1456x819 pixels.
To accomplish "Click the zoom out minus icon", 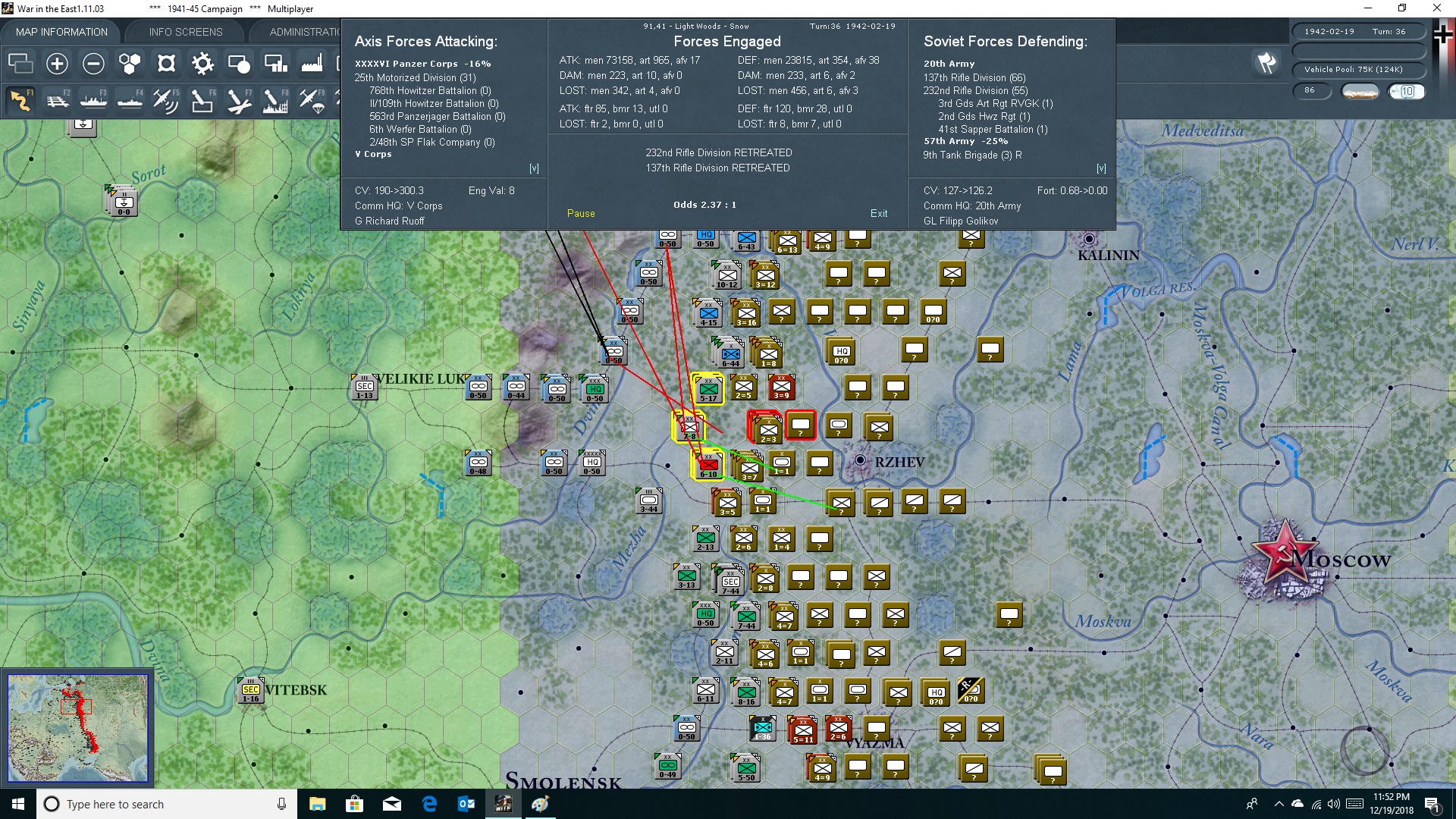I will [93, 64].
